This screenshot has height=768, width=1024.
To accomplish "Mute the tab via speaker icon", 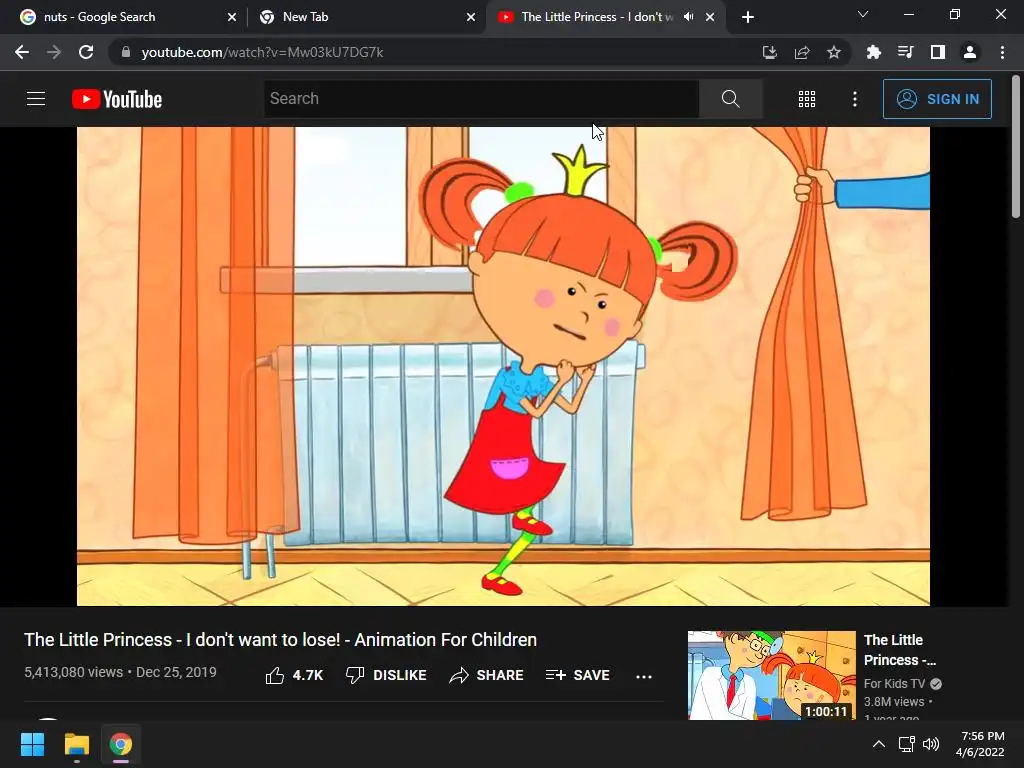I will (x=688, y=17).
